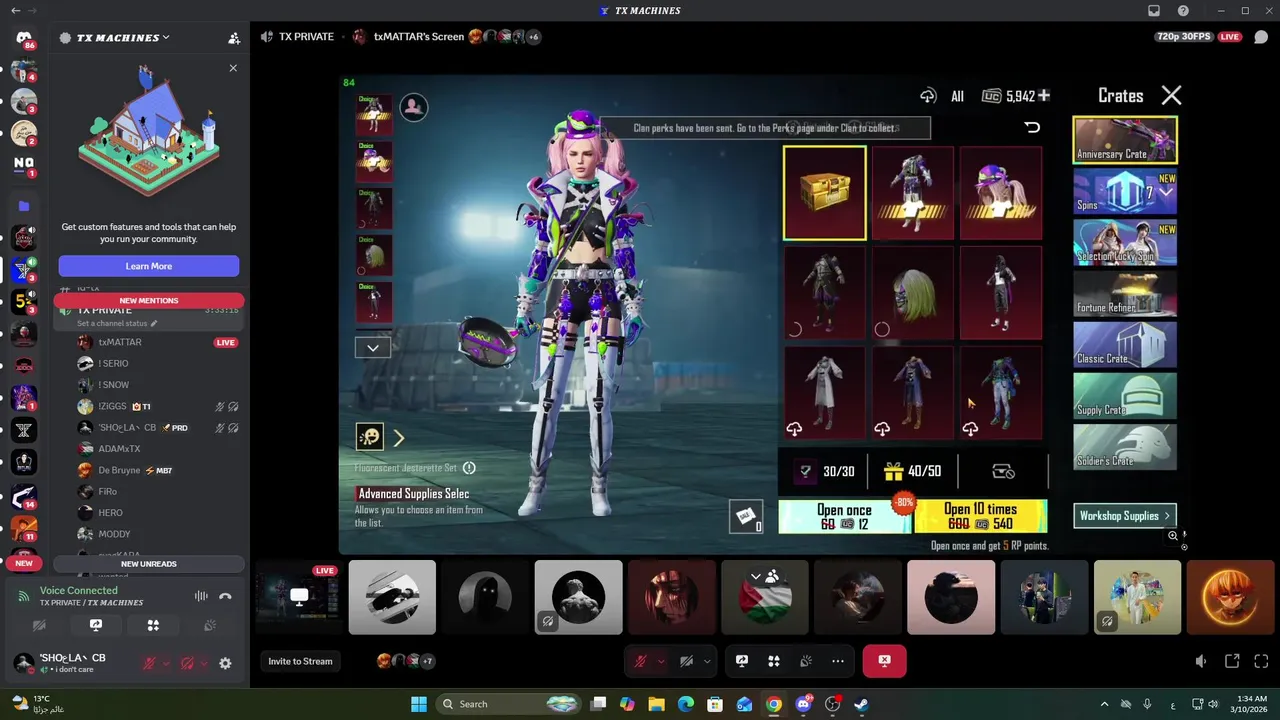Open soundboard in voice connected panel
The width and height of the screenshot is (1280, 720).
coord(210,625)
